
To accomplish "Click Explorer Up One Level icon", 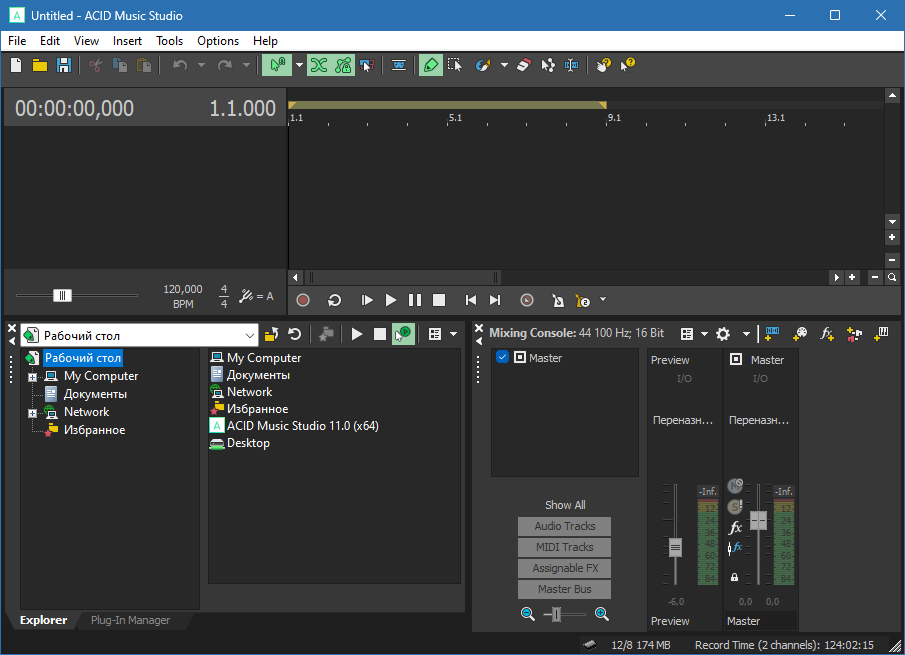I will coord(271,334).
